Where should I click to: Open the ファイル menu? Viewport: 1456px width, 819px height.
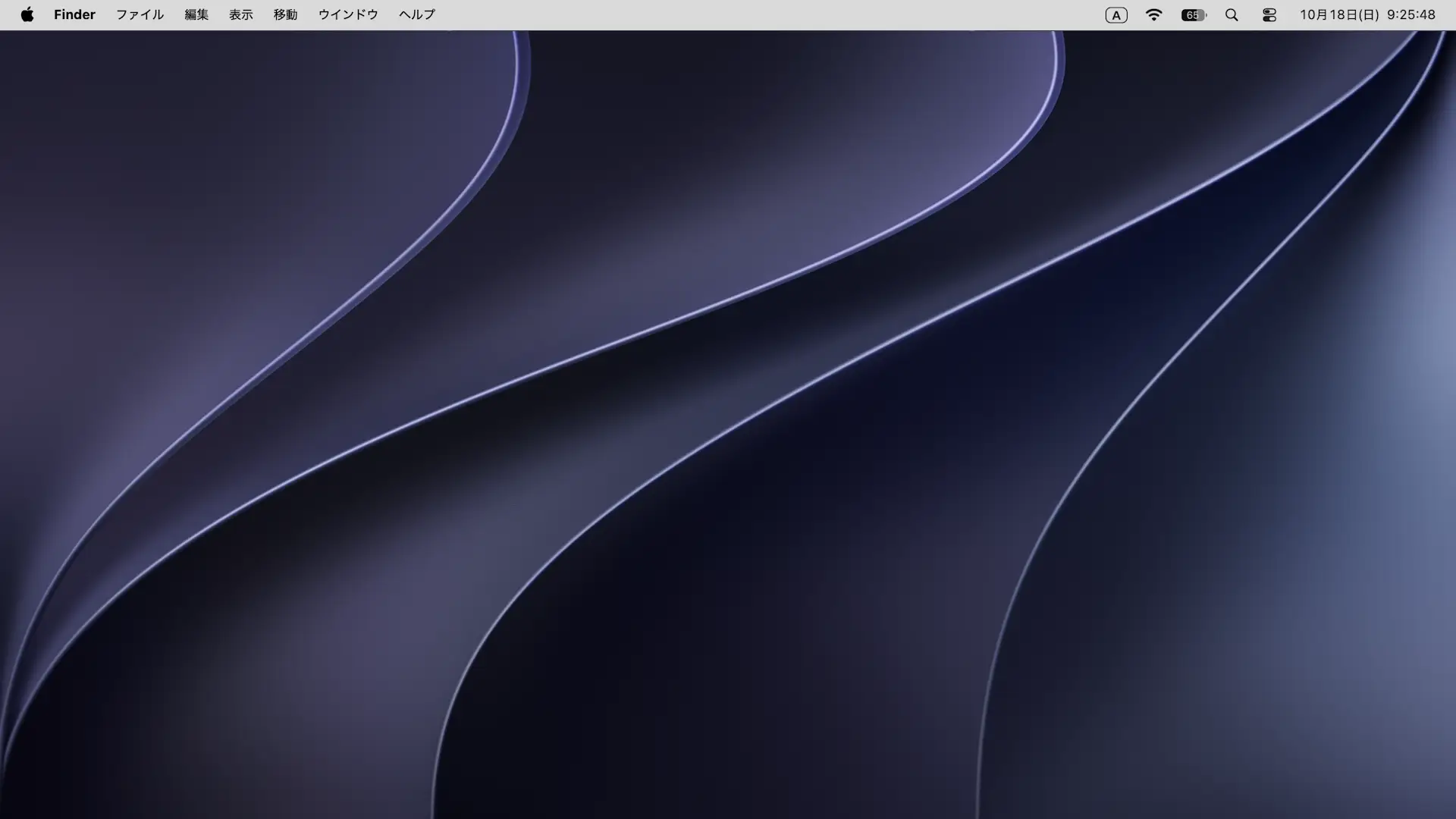coord(140,14)
